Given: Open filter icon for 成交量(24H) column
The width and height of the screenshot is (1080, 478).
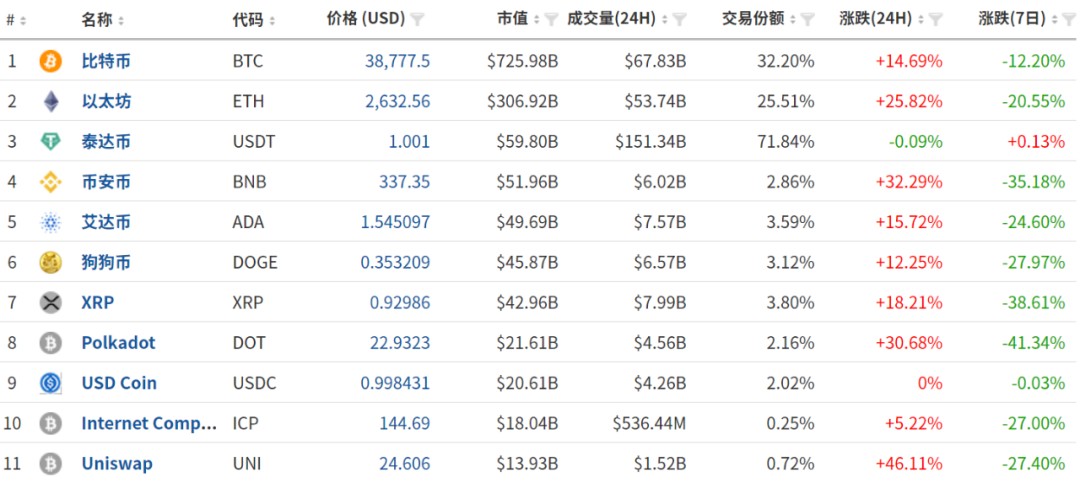Looking at the screenshot, I should point(679,19).
